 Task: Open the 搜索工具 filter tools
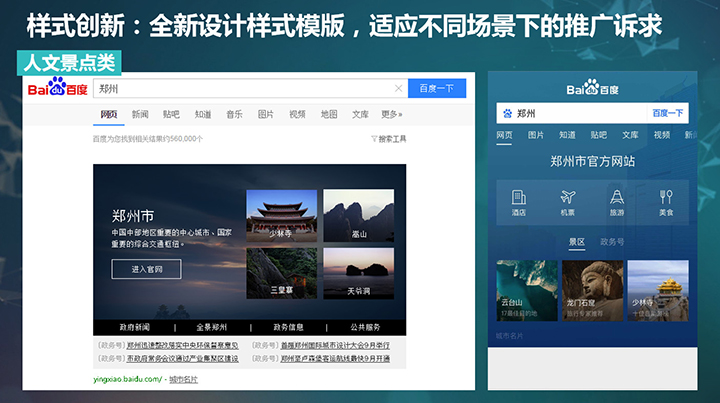click(388, 139)
